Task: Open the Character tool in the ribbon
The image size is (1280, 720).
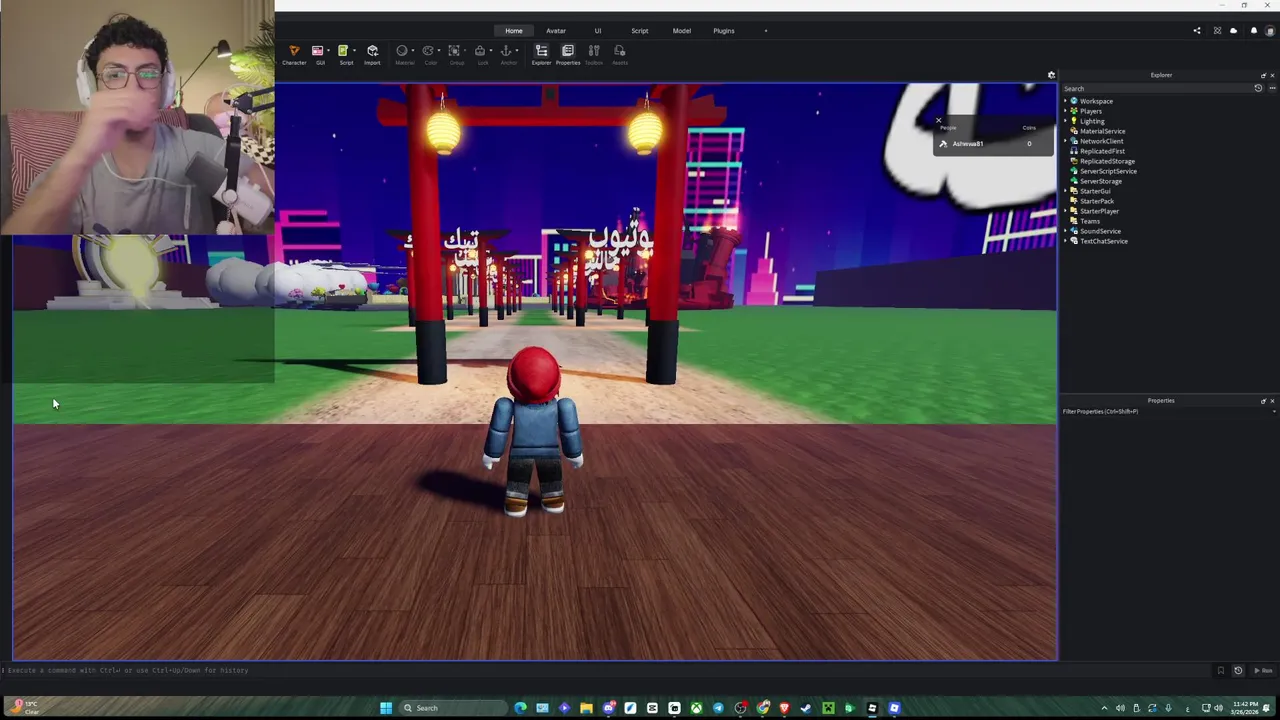Action: (x=294, y=55)
